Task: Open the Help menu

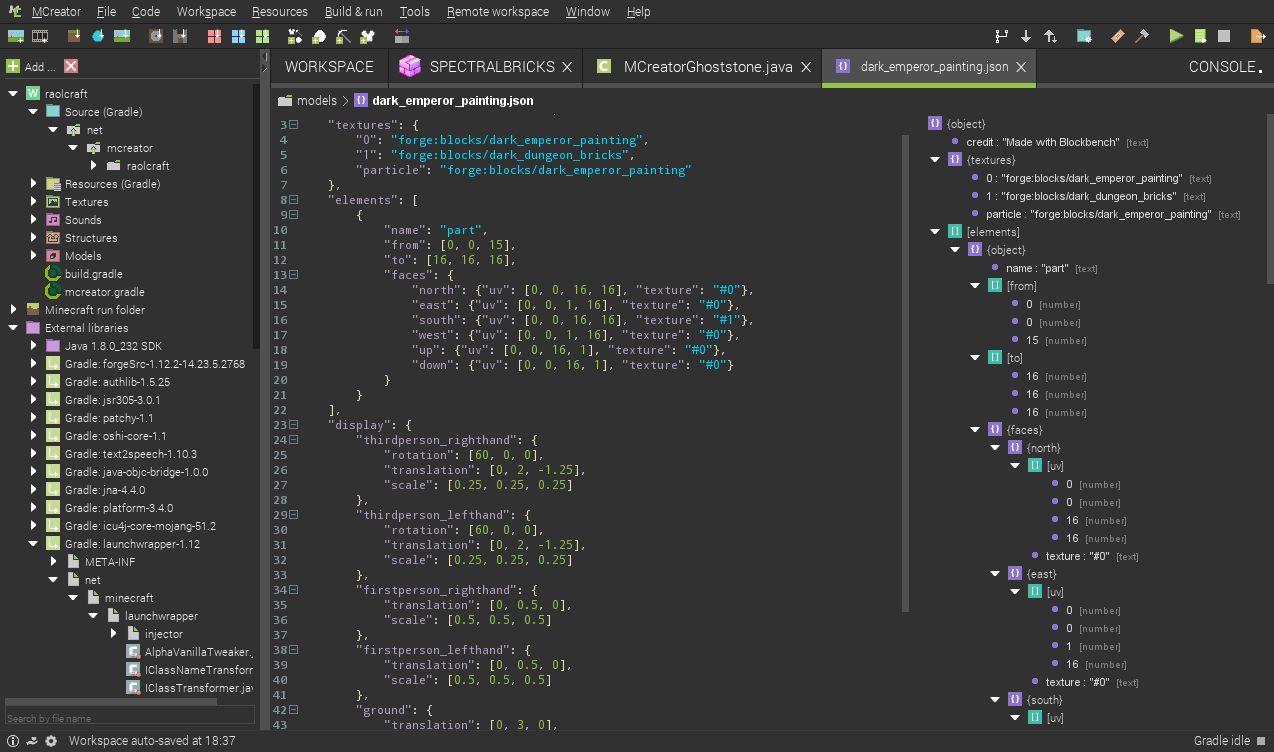Action: (x=639, y=12)
